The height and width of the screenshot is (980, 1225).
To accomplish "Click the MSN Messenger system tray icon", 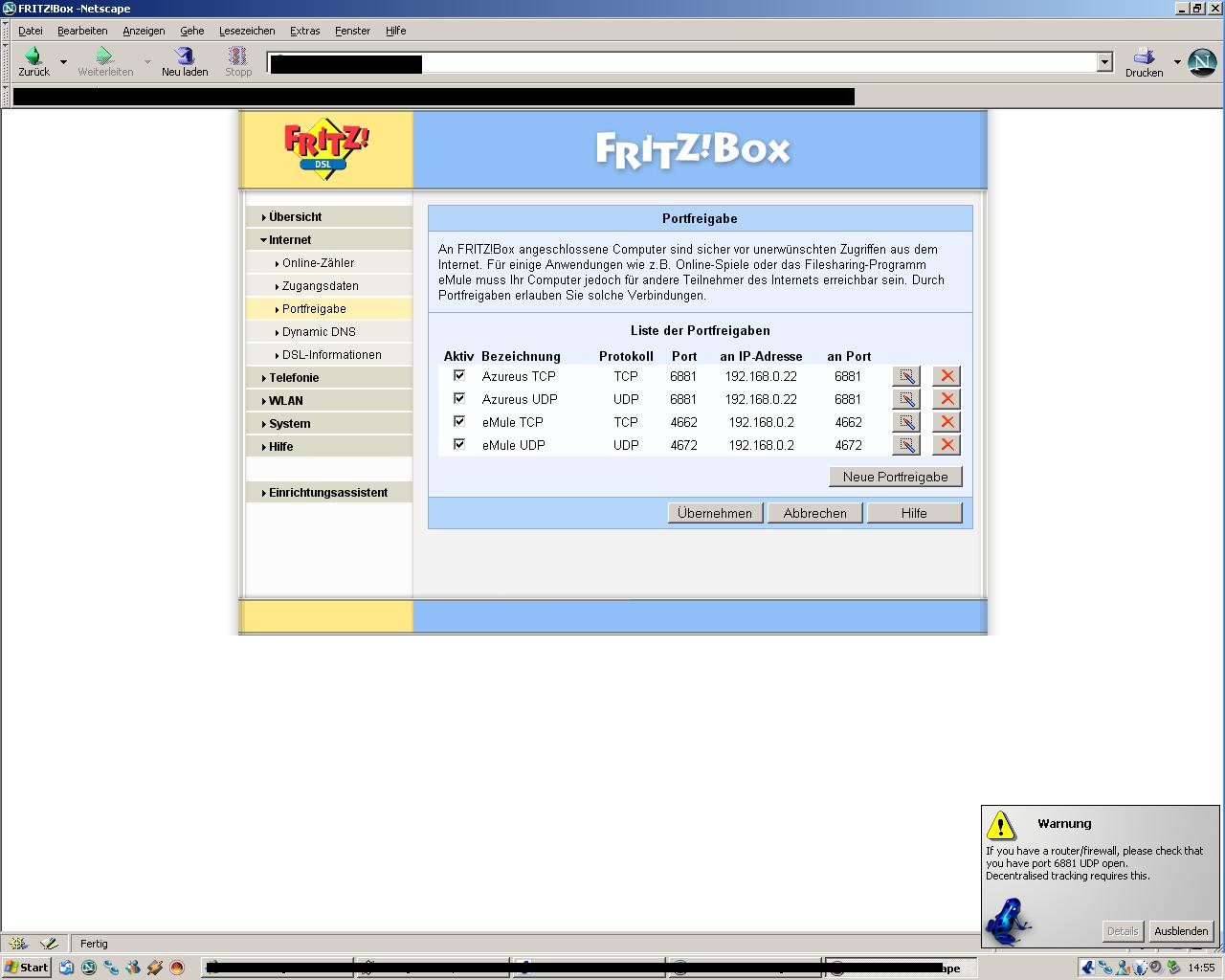I will pyautogui.click(x=1124, y=968).
